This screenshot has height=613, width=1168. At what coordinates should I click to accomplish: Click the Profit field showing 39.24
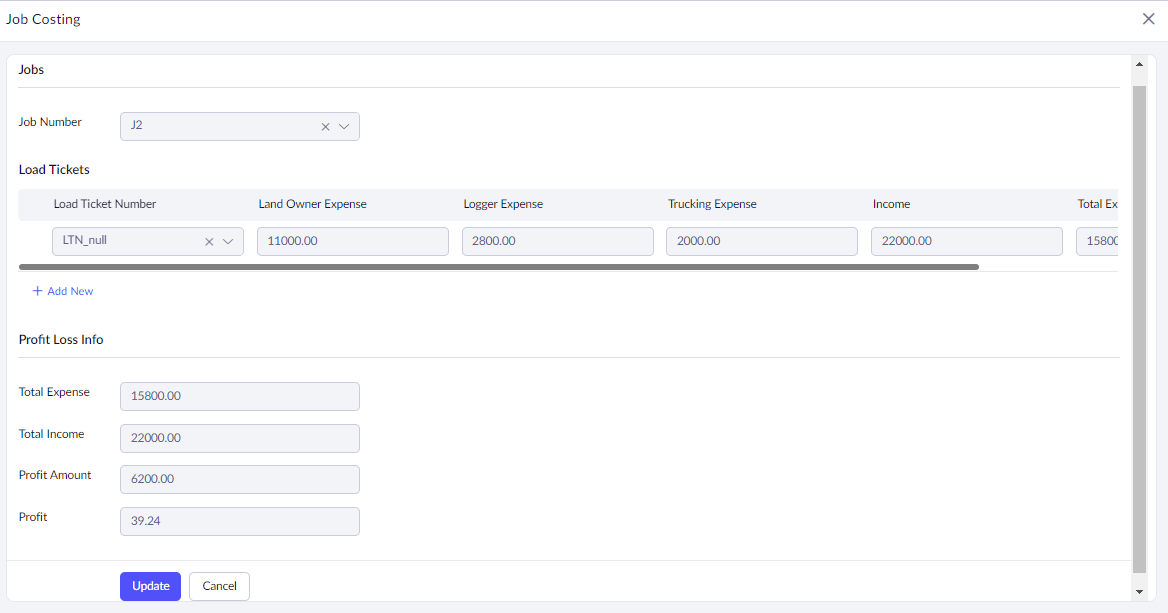(239, 521)
